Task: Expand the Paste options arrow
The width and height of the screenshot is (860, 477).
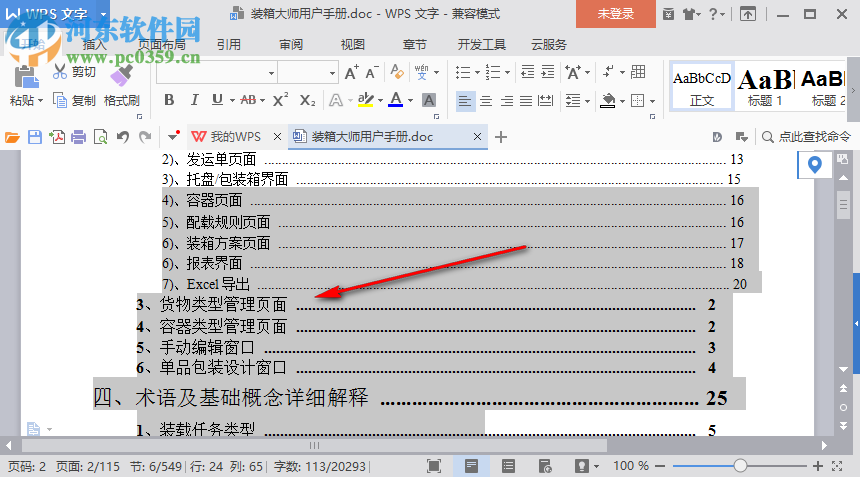Action: [x=40, y=101]
